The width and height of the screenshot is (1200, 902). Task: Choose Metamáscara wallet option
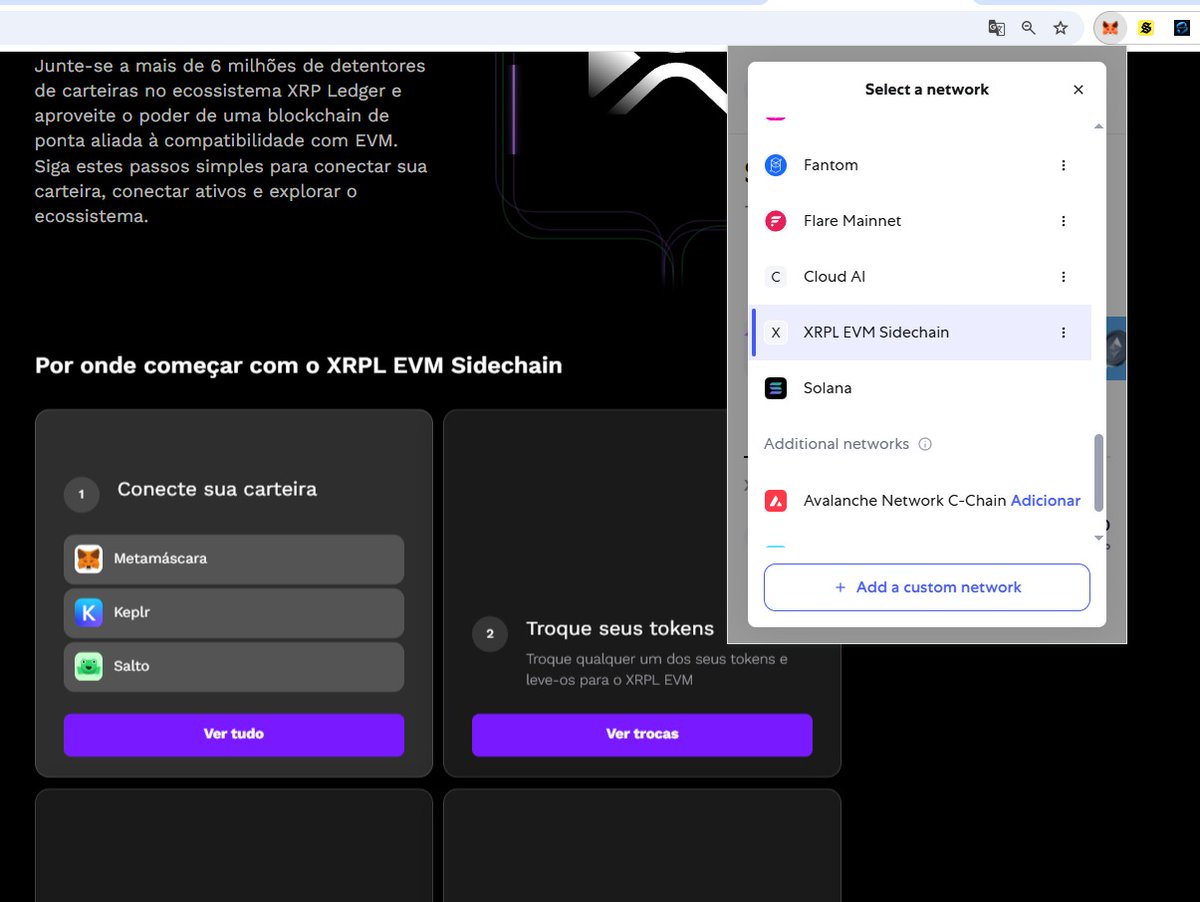(x=234, y=559)
